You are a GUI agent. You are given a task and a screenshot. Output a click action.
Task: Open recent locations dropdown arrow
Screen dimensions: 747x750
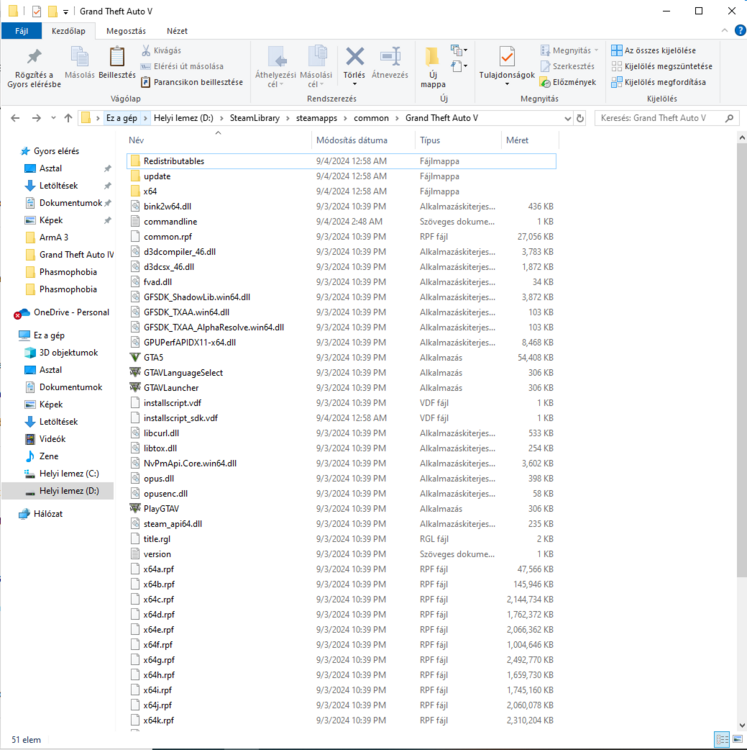[53, 118]
